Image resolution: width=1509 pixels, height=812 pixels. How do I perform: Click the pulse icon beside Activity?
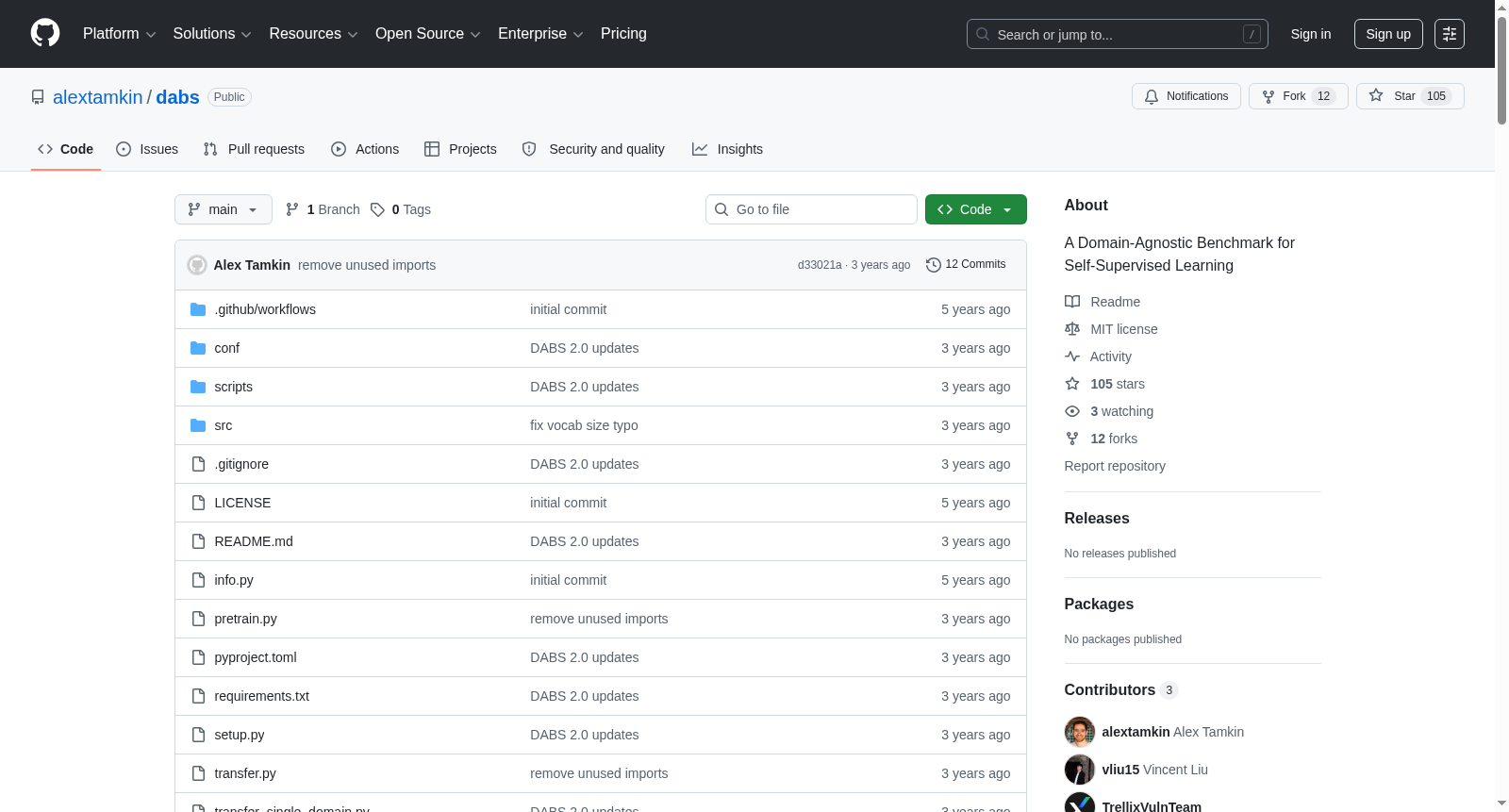pos(1072,356)
